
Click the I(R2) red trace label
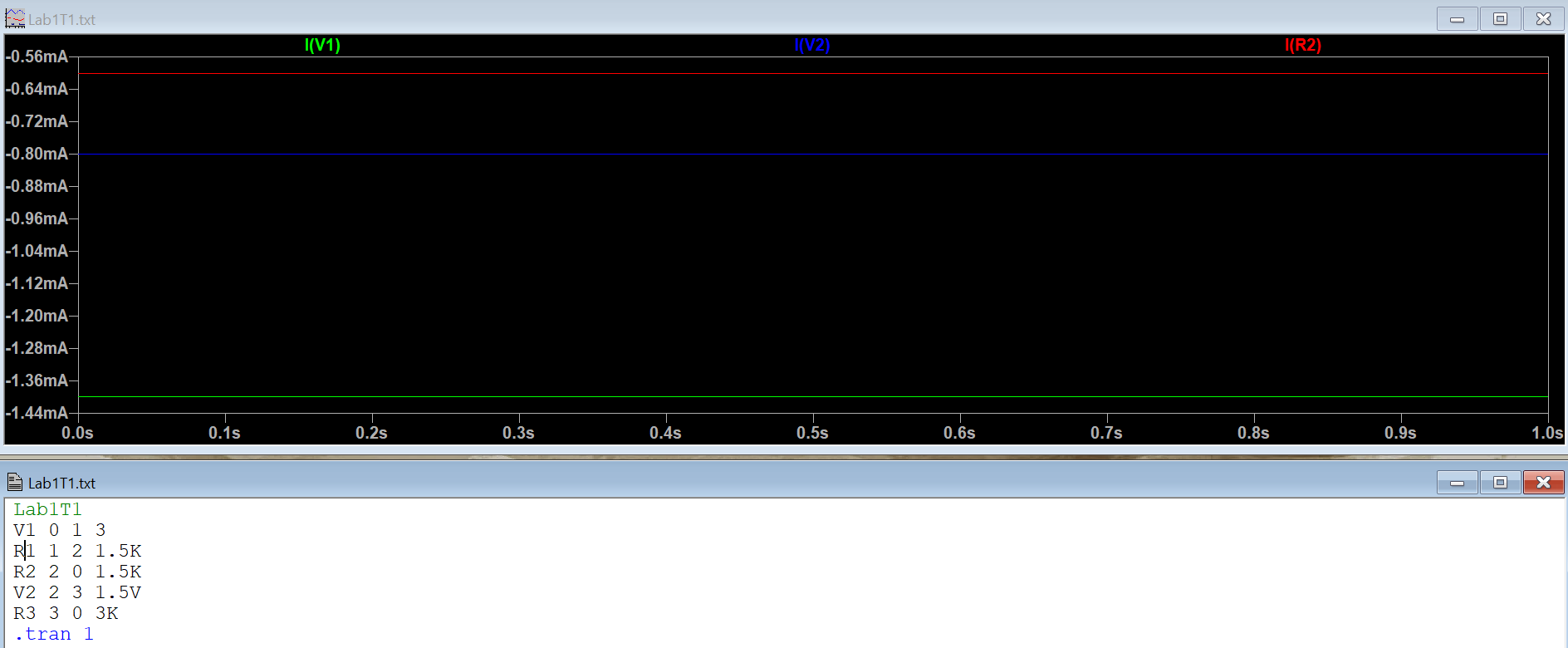click(x=1302, y=45)
